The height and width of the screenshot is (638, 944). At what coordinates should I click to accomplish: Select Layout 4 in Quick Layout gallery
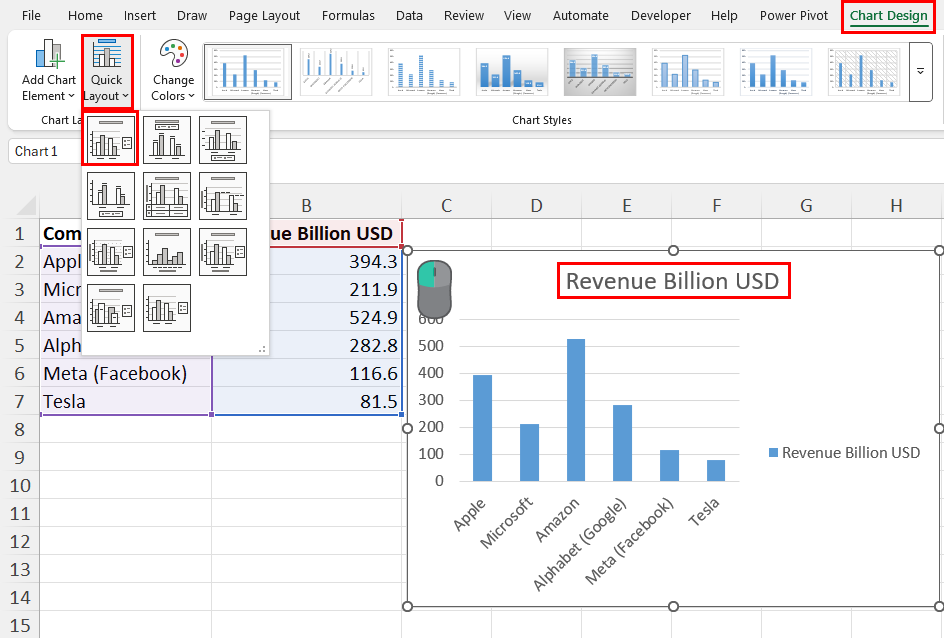[111, 196]
